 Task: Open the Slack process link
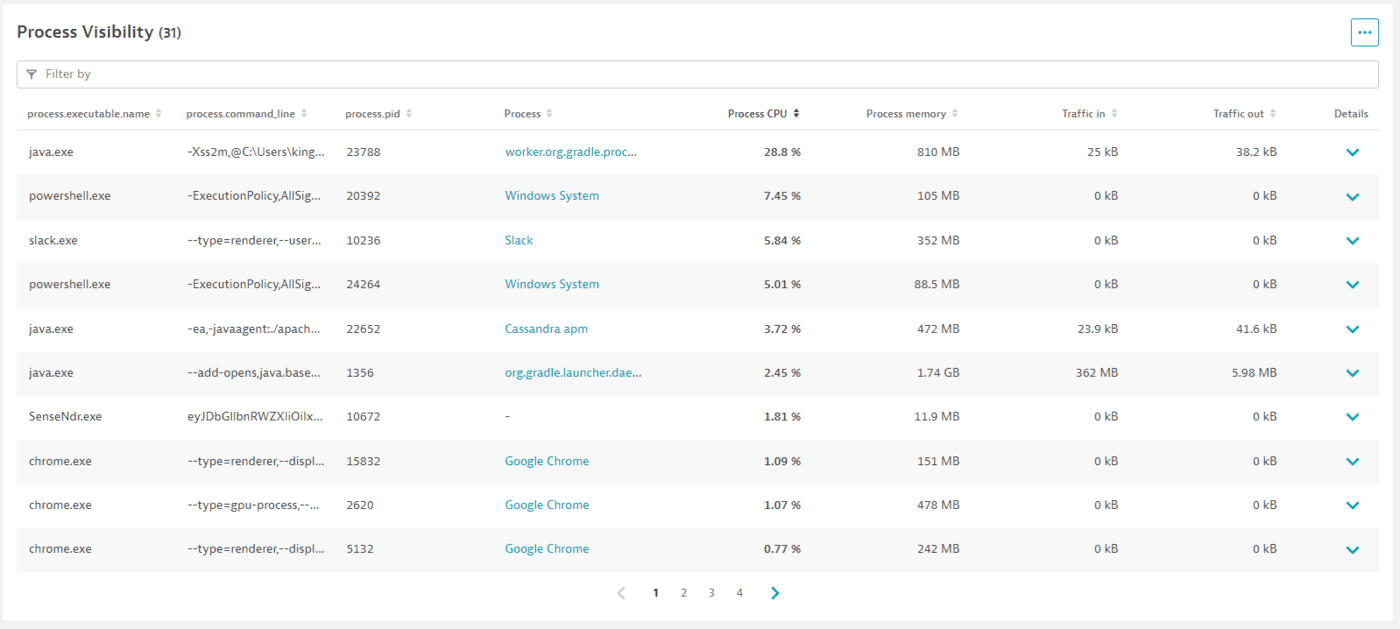(x=518, y=240)
